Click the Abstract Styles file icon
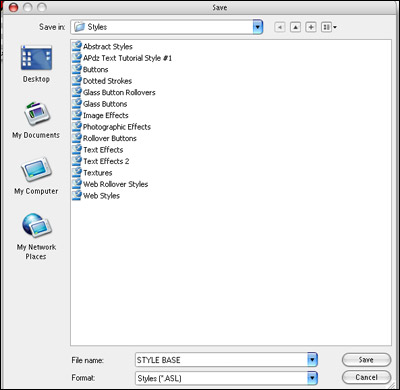 pyautogui.click(x=77, y=46)
